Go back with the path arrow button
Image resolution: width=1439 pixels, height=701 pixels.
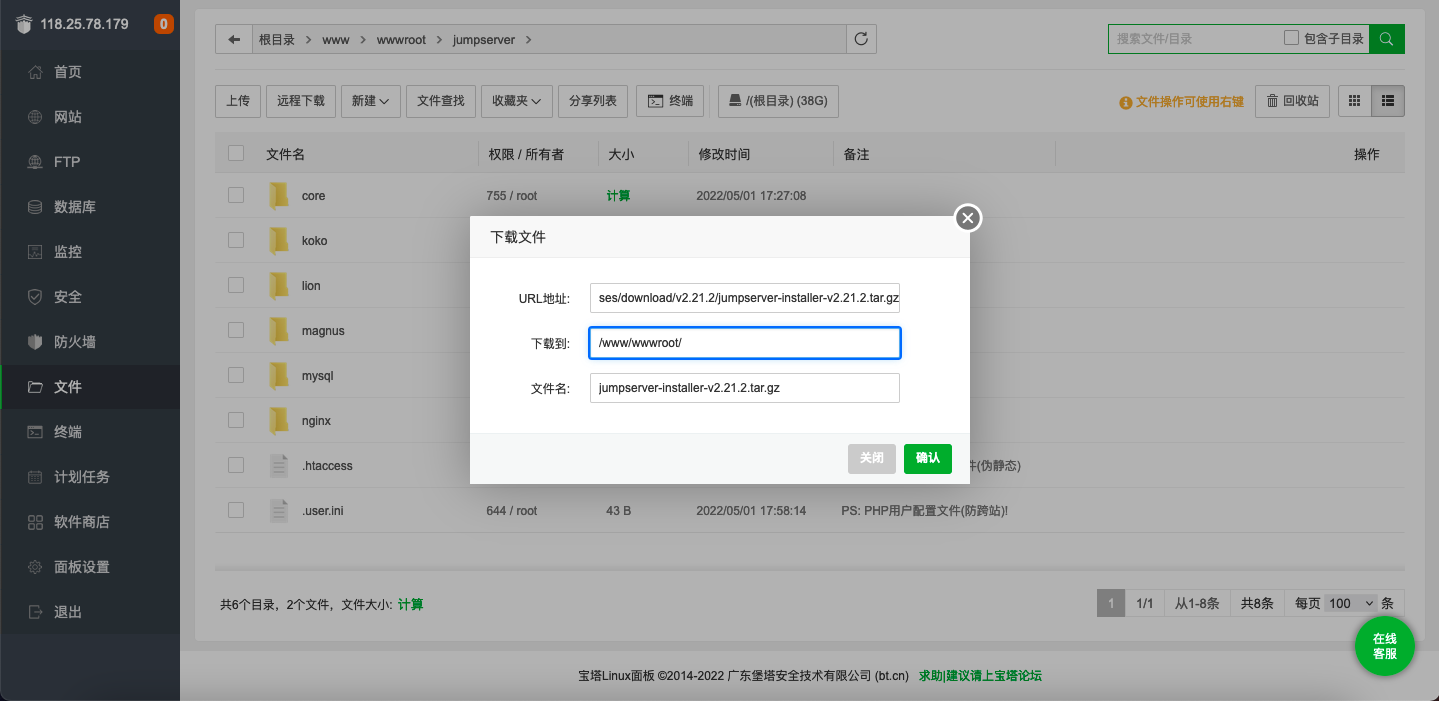pyautogui.click(x=234, y=40)
